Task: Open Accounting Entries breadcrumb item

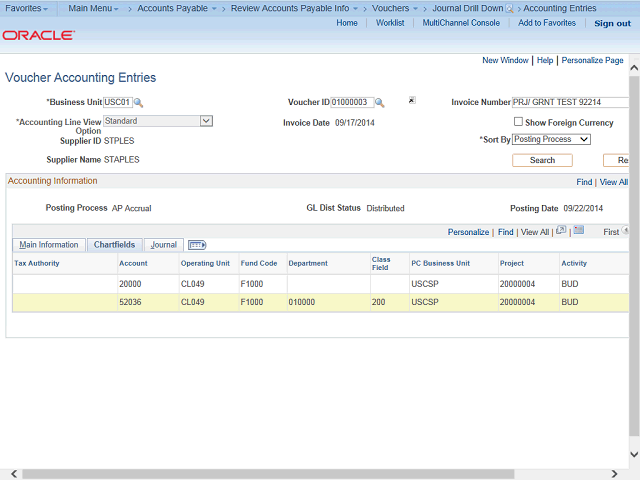Action: (560, 8)
